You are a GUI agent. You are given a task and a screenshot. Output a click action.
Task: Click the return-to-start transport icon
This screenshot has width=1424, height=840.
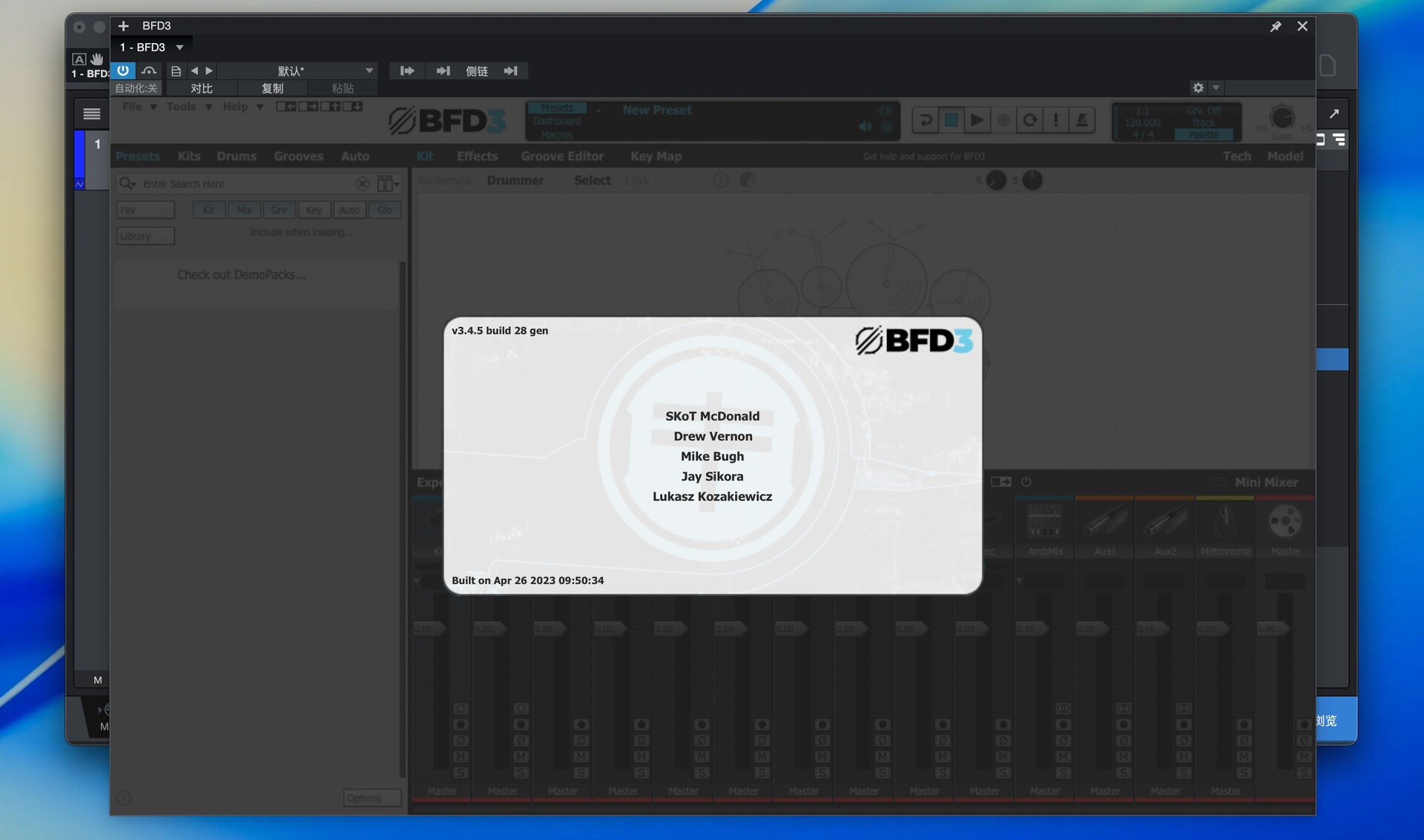click(x=925, y=120)
